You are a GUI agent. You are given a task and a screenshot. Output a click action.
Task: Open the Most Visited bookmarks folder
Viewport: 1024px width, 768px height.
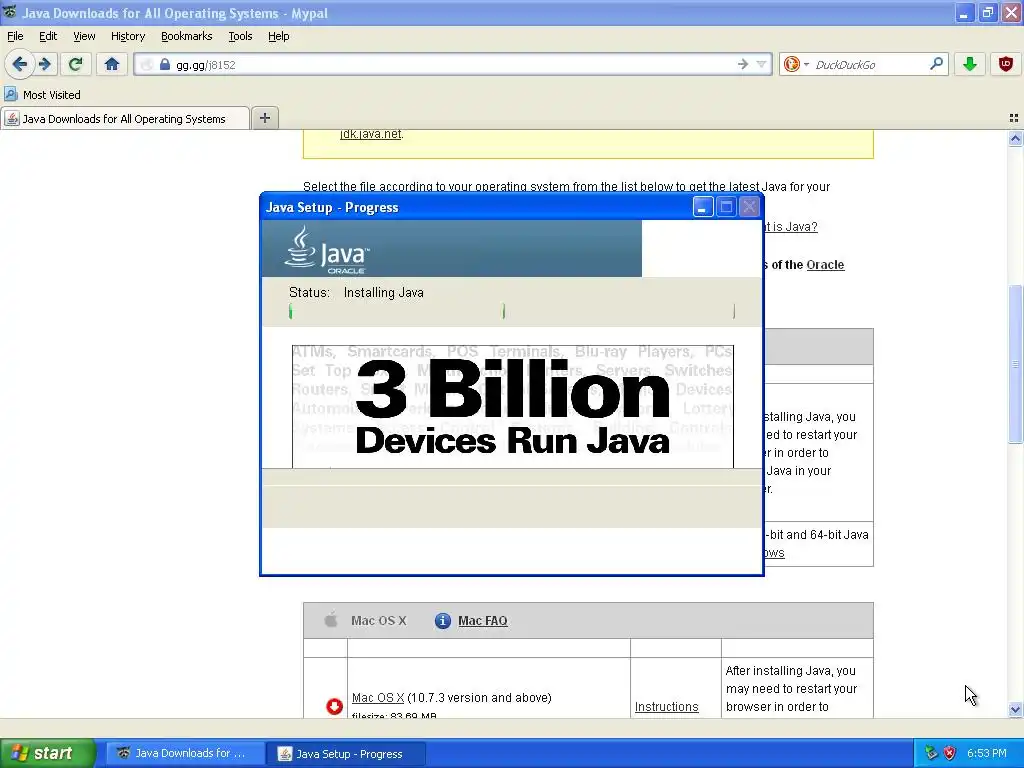coord(42,95)
